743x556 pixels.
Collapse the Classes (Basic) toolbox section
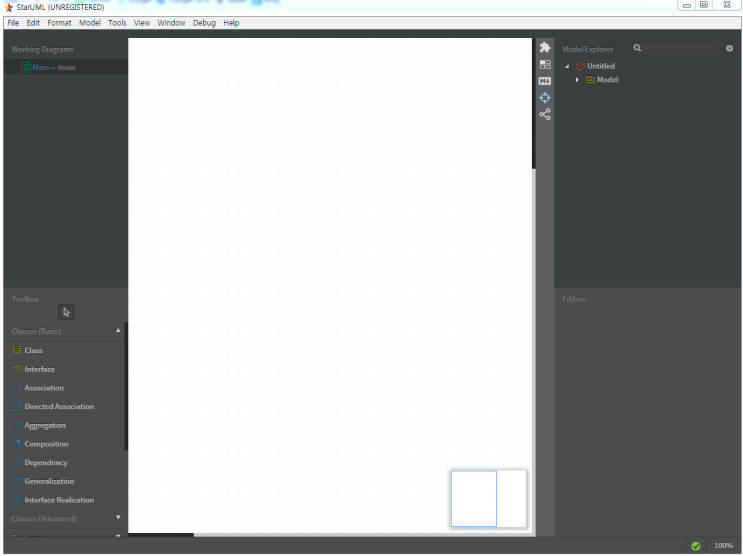tap(118, 330)
